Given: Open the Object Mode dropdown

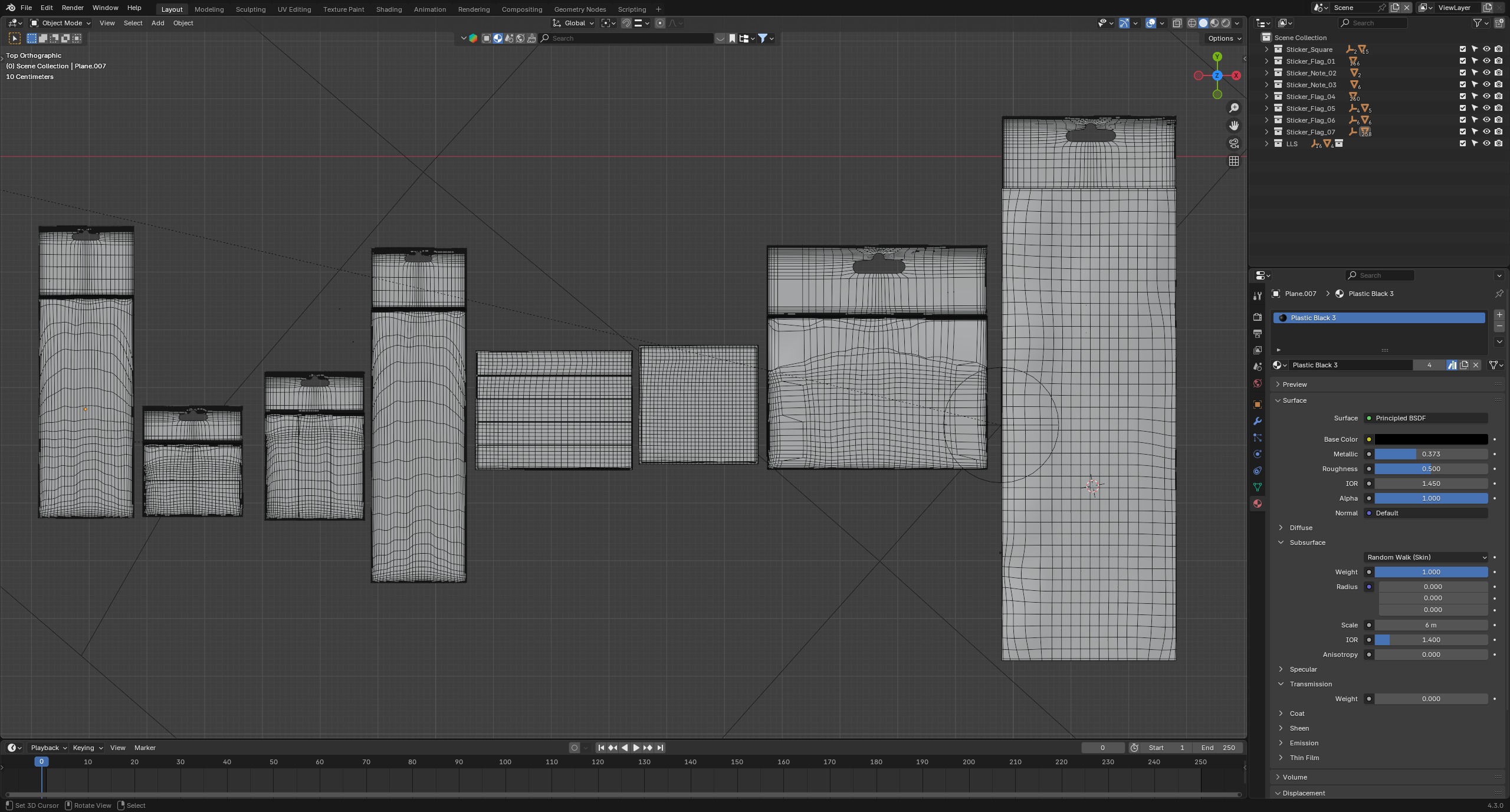Looking at the screenshot, I should (x=60, y=23).
